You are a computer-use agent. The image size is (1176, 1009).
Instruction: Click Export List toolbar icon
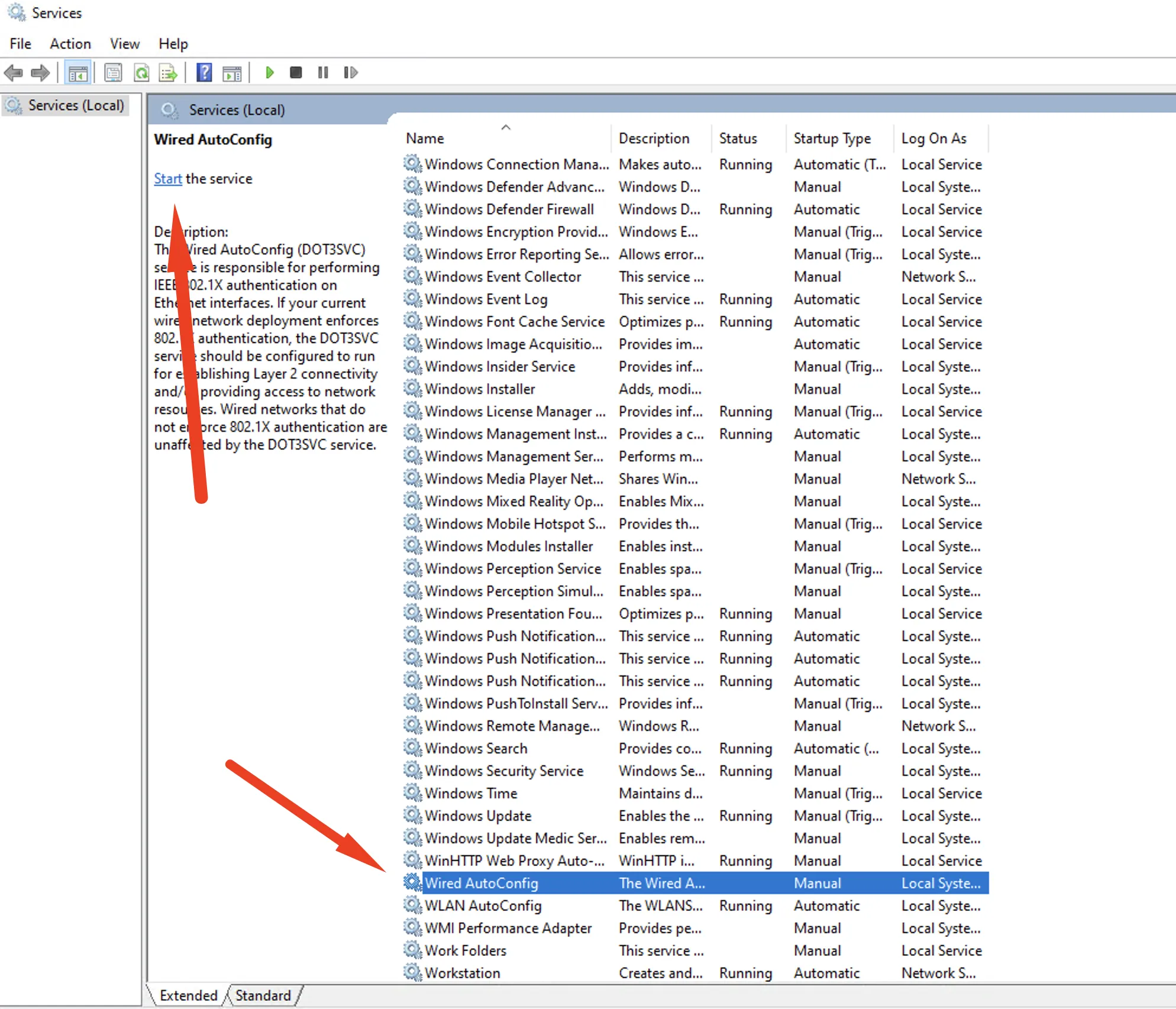[x=169, y=73]
